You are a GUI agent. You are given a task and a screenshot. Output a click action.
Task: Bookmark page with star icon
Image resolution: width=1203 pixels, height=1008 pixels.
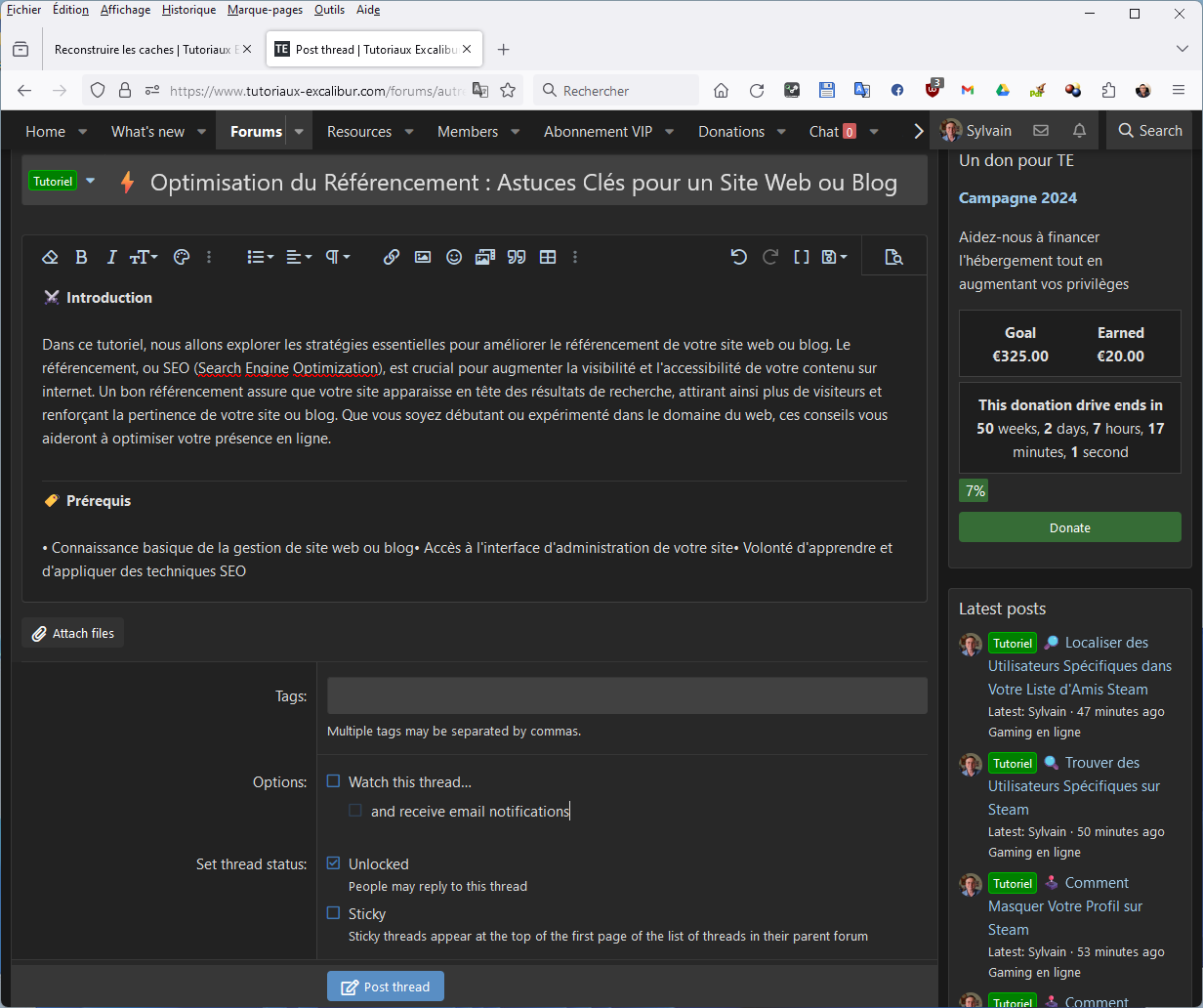pos(508,90)
